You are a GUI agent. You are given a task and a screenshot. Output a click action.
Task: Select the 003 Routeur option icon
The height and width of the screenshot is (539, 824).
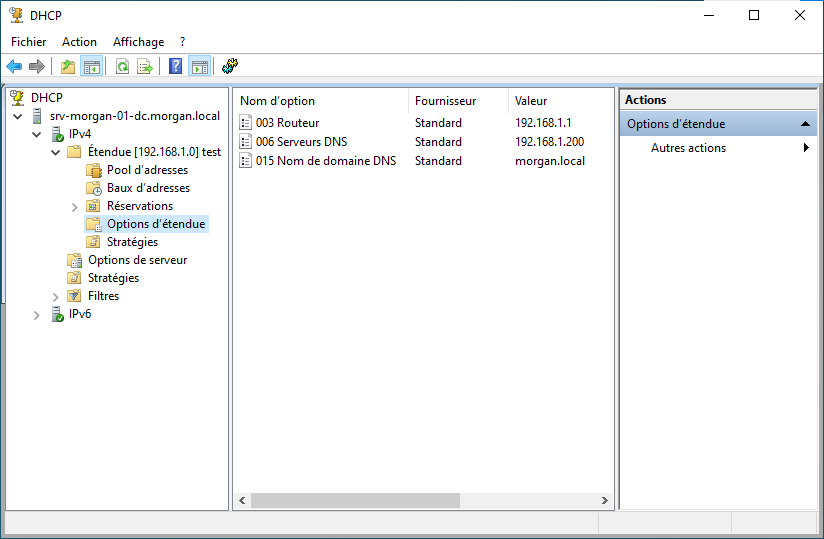tap(246, 123)
